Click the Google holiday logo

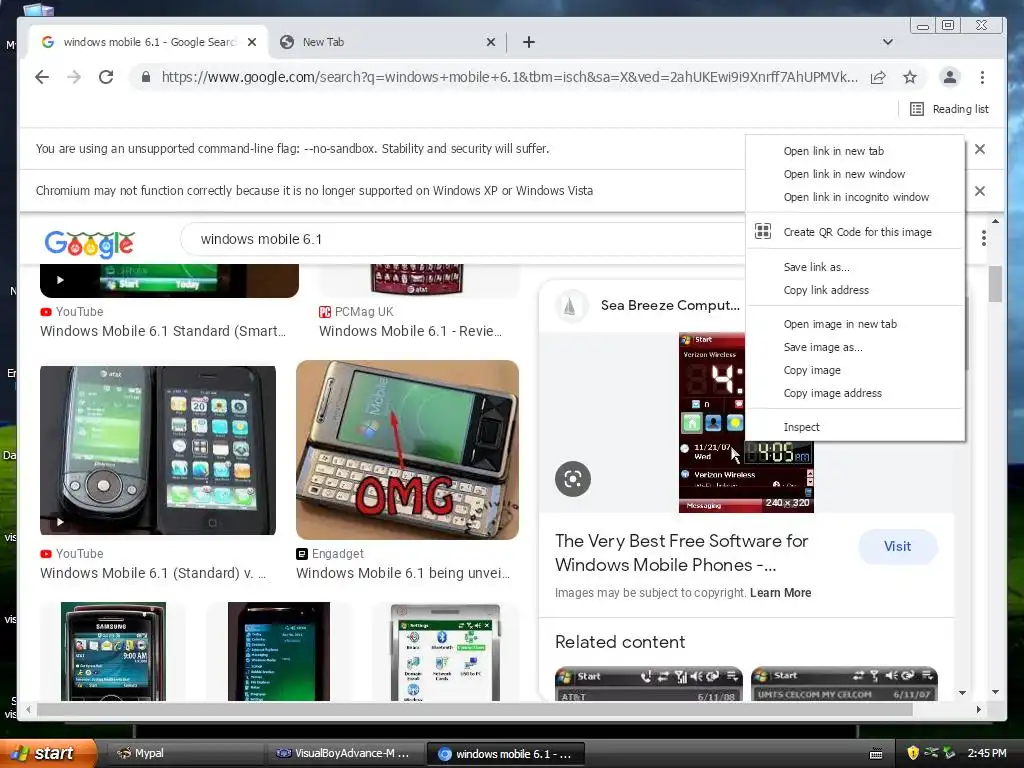point(90,243)
